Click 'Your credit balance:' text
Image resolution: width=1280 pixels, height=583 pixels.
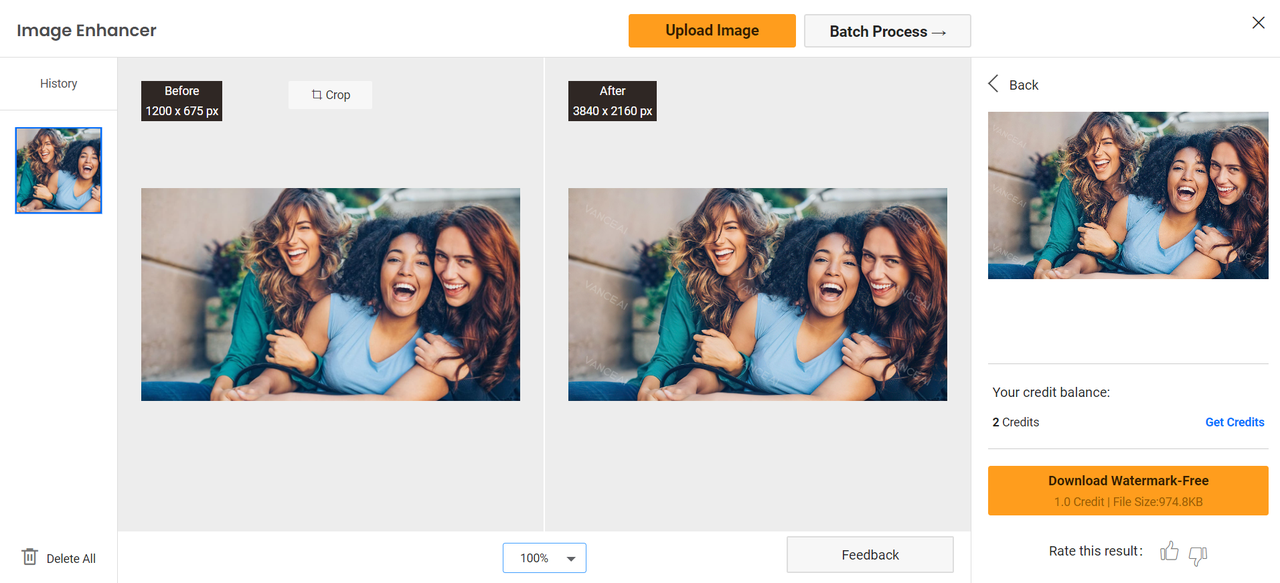pyautogui.click(x=1051, y=392)
